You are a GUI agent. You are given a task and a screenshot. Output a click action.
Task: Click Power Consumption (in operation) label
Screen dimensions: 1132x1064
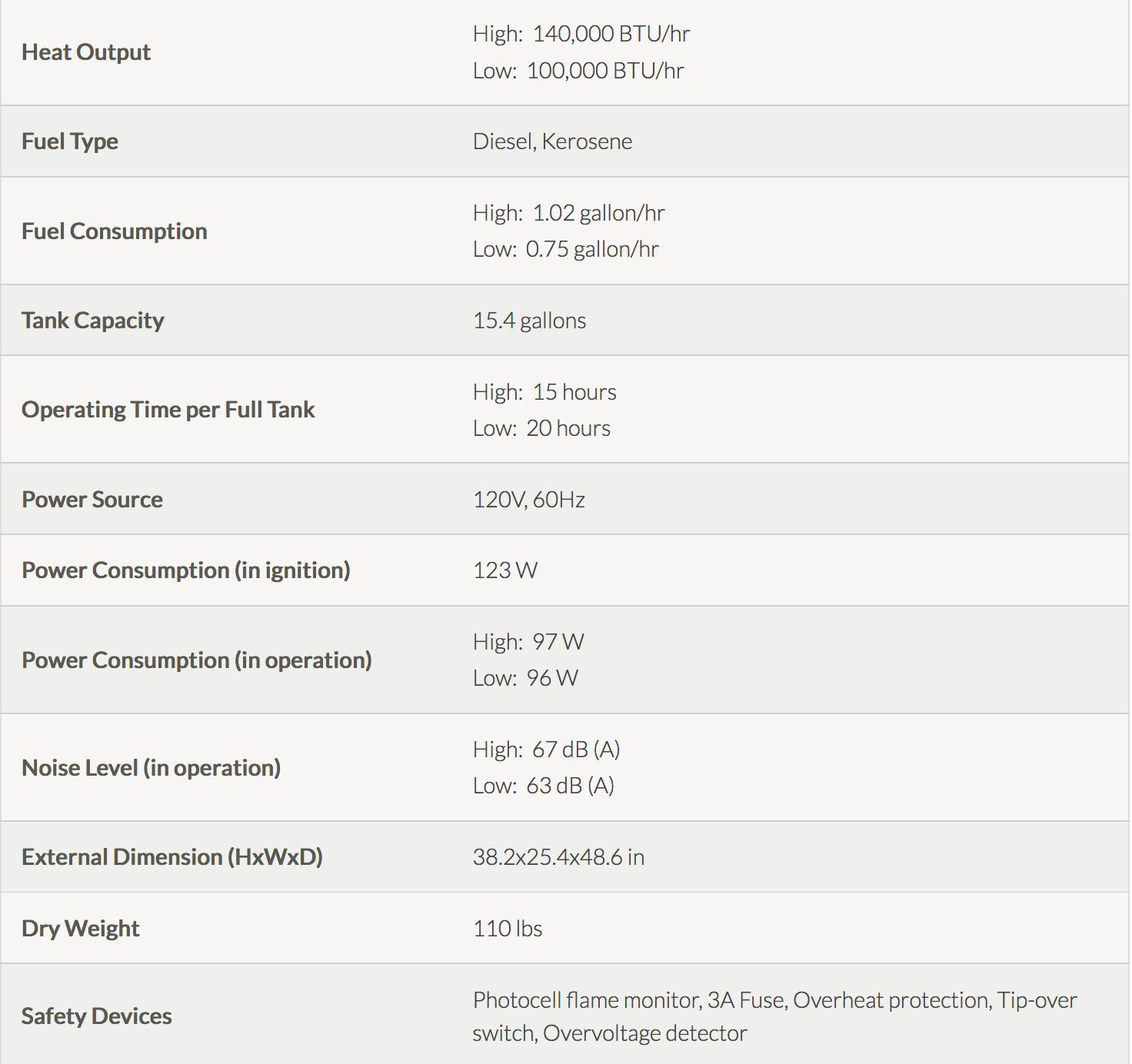point(197,660)
